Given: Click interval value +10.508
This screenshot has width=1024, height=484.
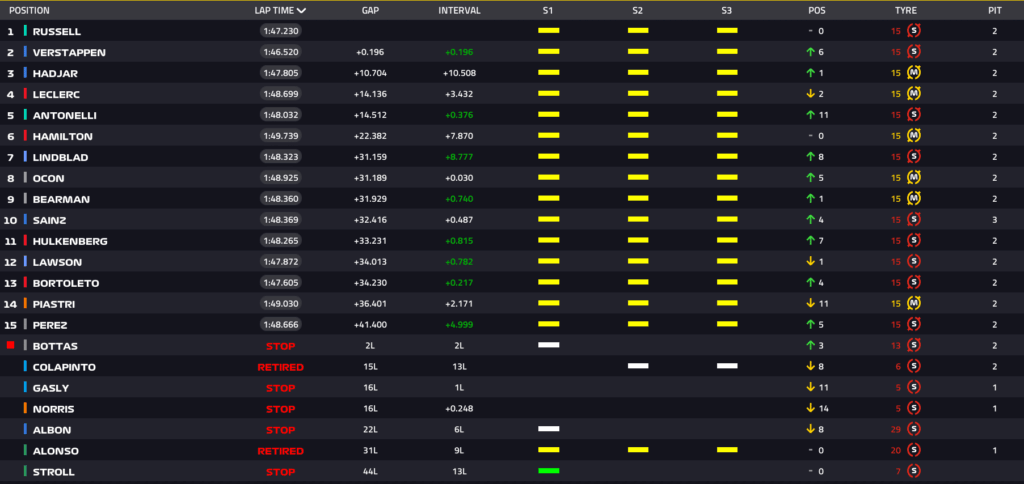Looking at the screenshot, I should pyautogui.click(x=459, y=73).
